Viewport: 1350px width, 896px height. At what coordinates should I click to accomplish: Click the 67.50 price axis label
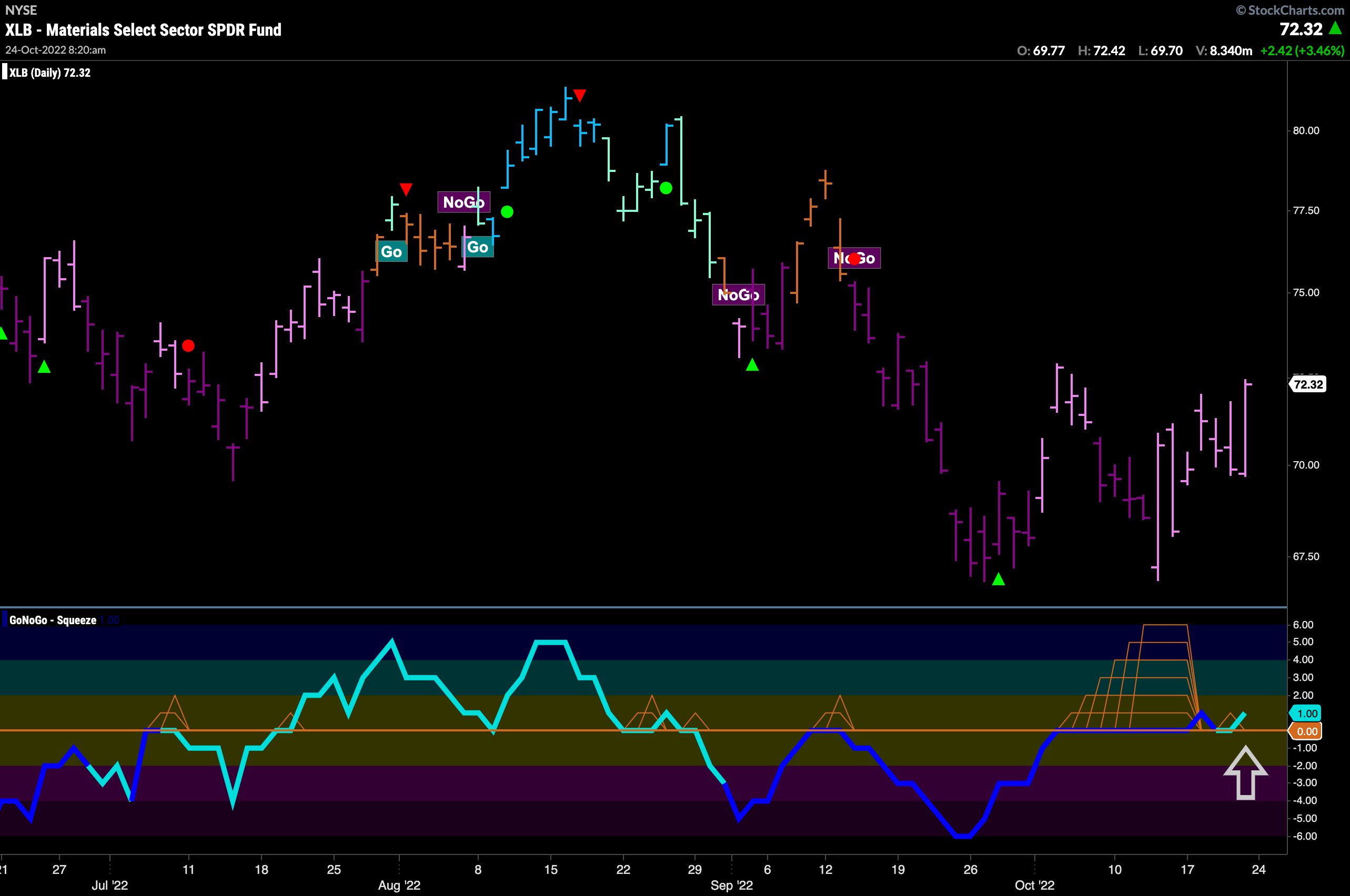[x=1306, y=556]
